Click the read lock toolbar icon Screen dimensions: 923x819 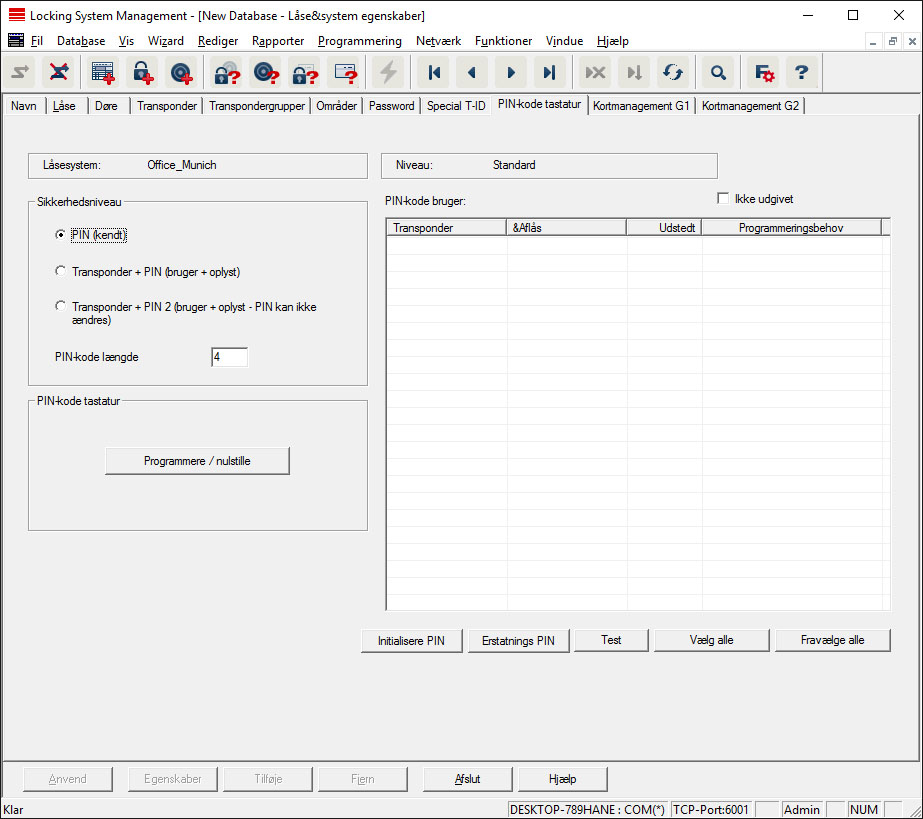point(229,72)
